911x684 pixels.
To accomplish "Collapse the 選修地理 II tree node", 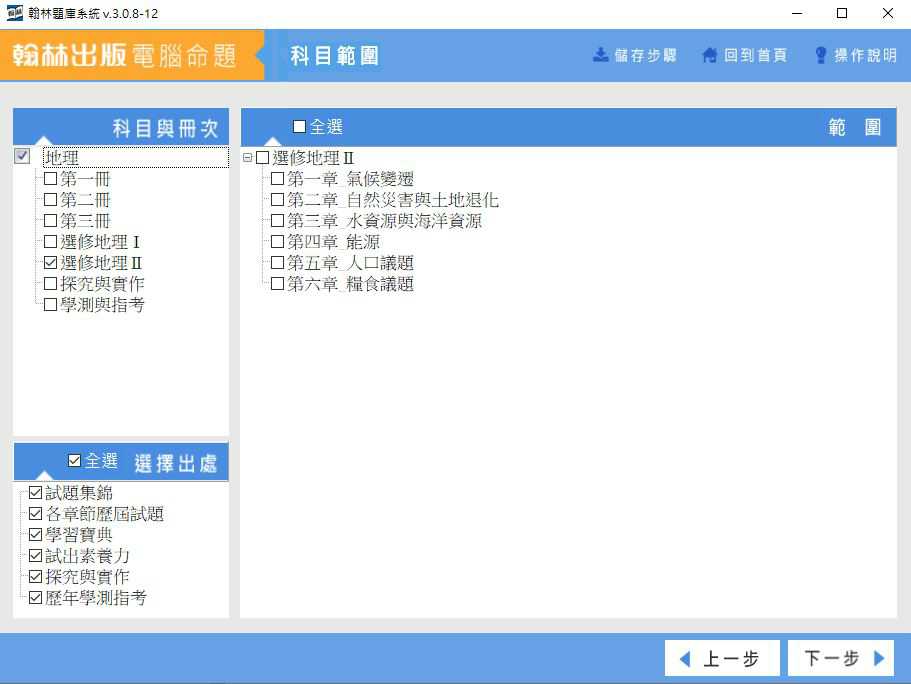I will [248, 157].
